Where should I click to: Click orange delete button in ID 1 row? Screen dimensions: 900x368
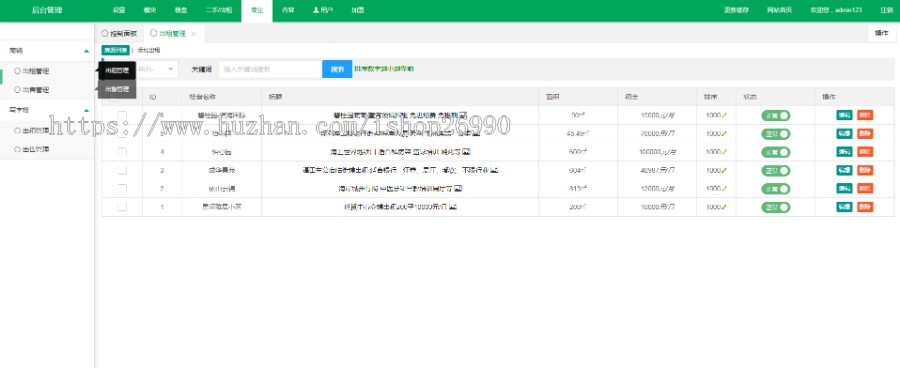tap(865, 207)
